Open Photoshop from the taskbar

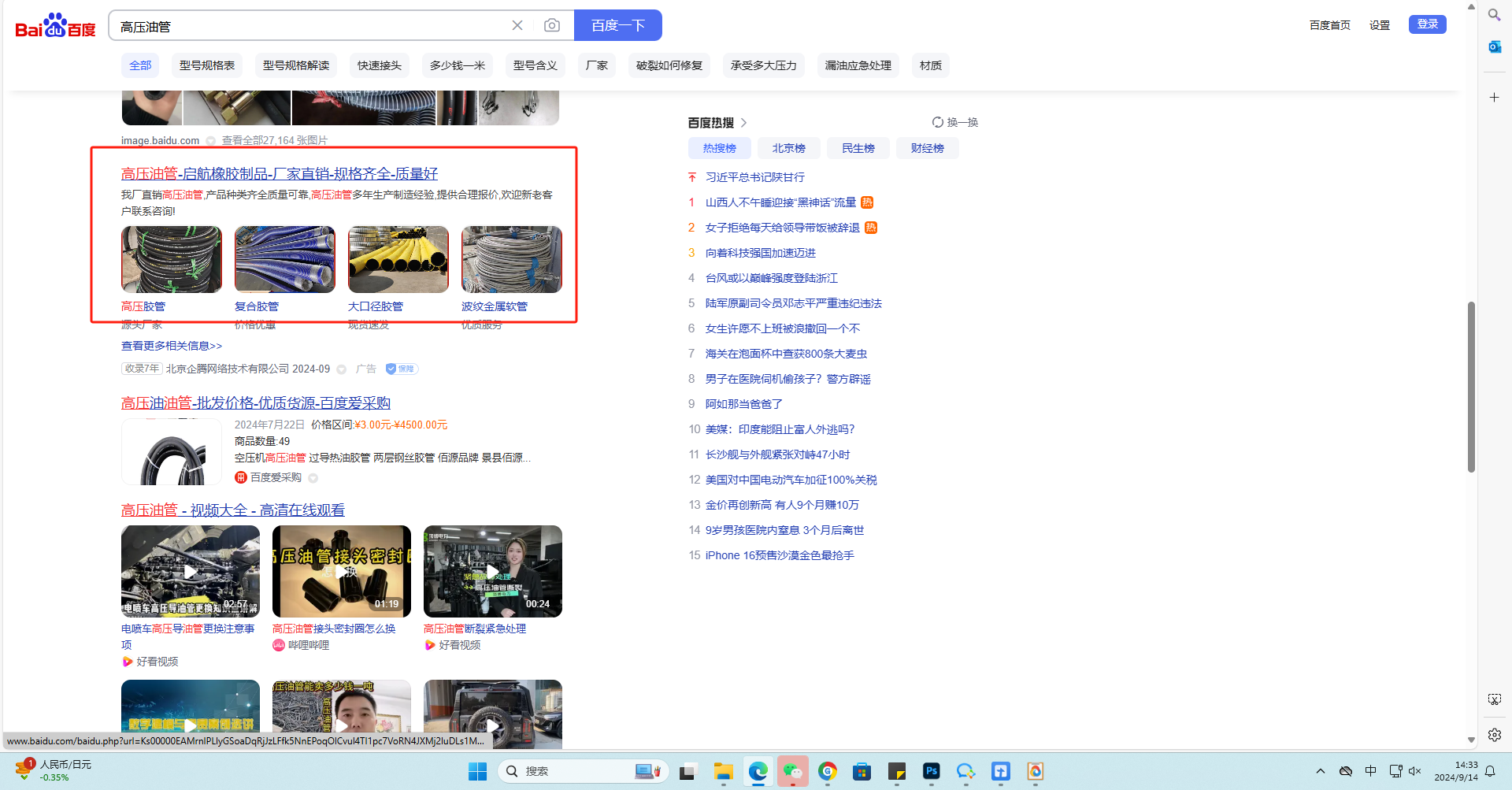pos(931,771)
